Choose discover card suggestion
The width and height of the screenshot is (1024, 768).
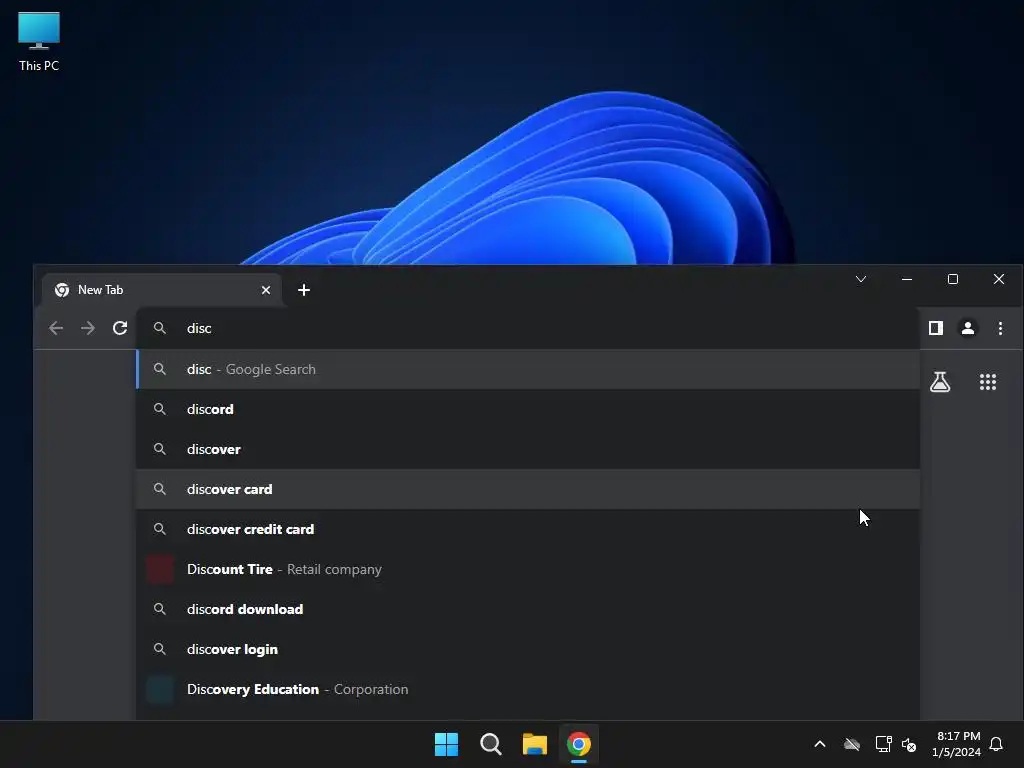pyautogui.click(x=528, y=489)
